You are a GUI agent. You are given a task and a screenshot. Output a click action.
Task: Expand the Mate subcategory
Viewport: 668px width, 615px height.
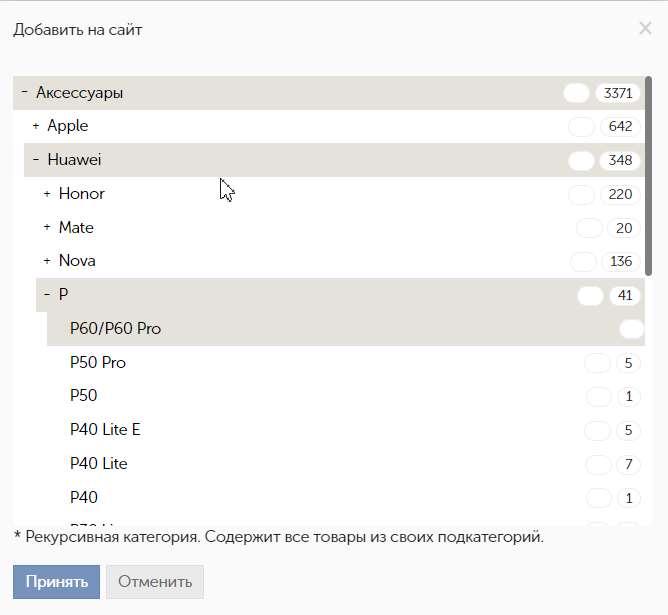47,228
